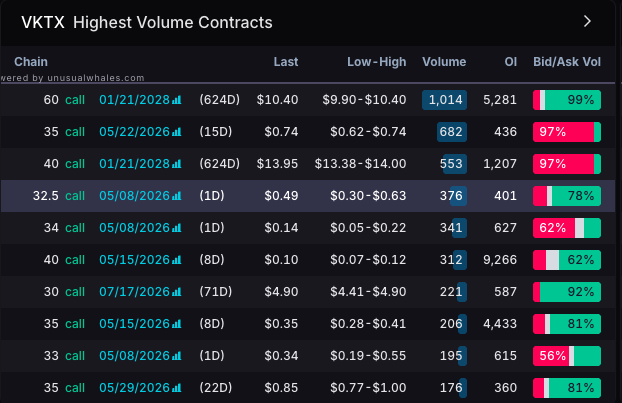
Task: Click the $0.05-$0.22 low-high range
Action: pos(368,228)
